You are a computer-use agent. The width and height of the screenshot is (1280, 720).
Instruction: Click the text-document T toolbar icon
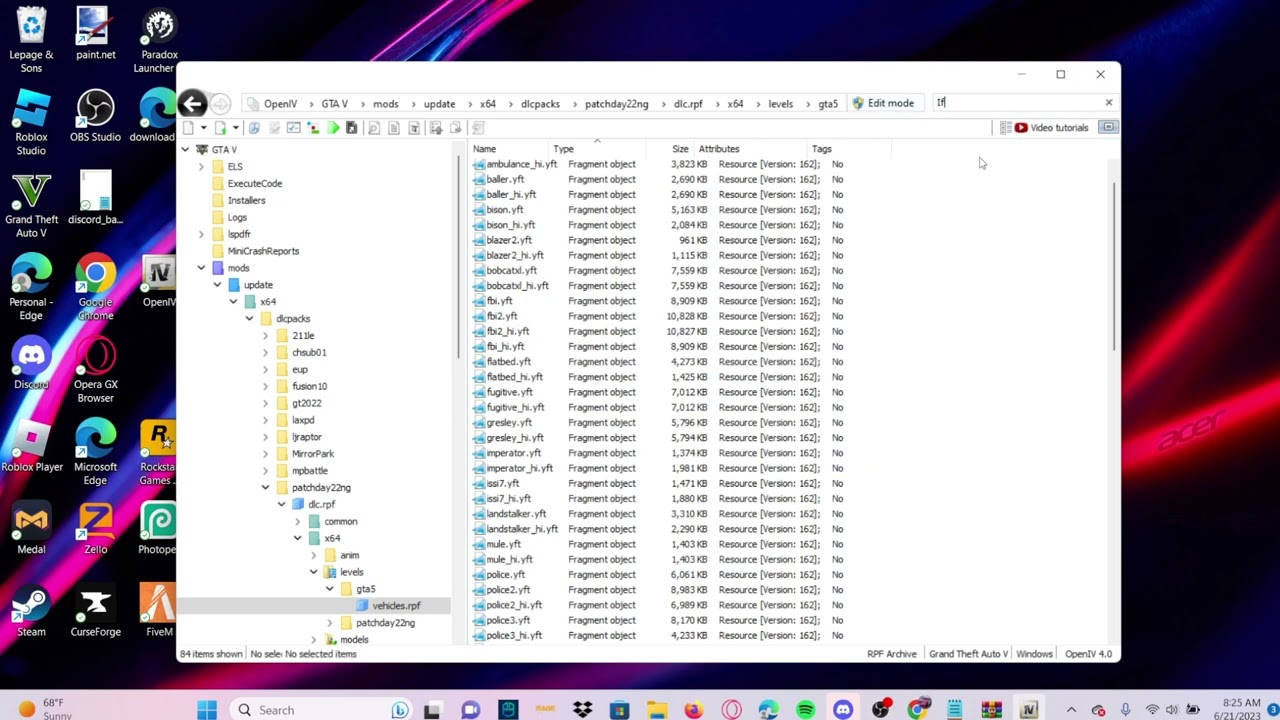click(414, 128)
